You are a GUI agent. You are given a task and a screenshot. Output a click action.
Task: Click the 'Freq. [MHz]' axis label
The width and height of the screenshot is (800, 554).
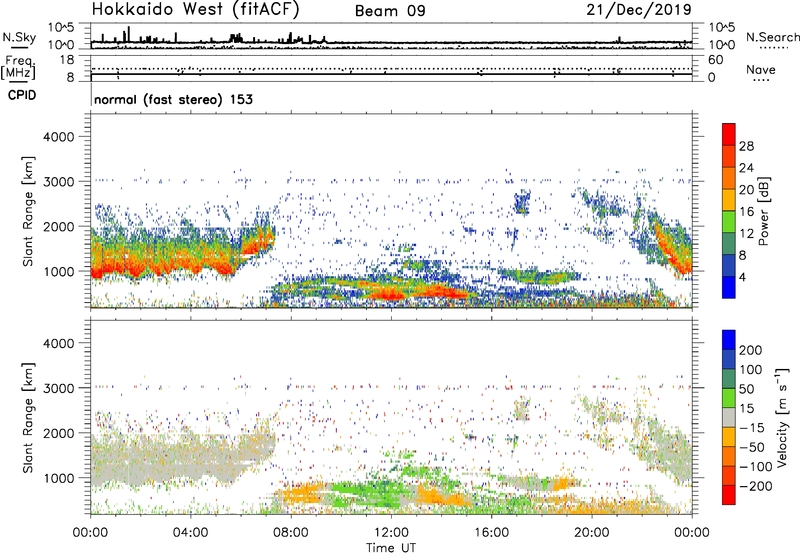pos(19,68)
